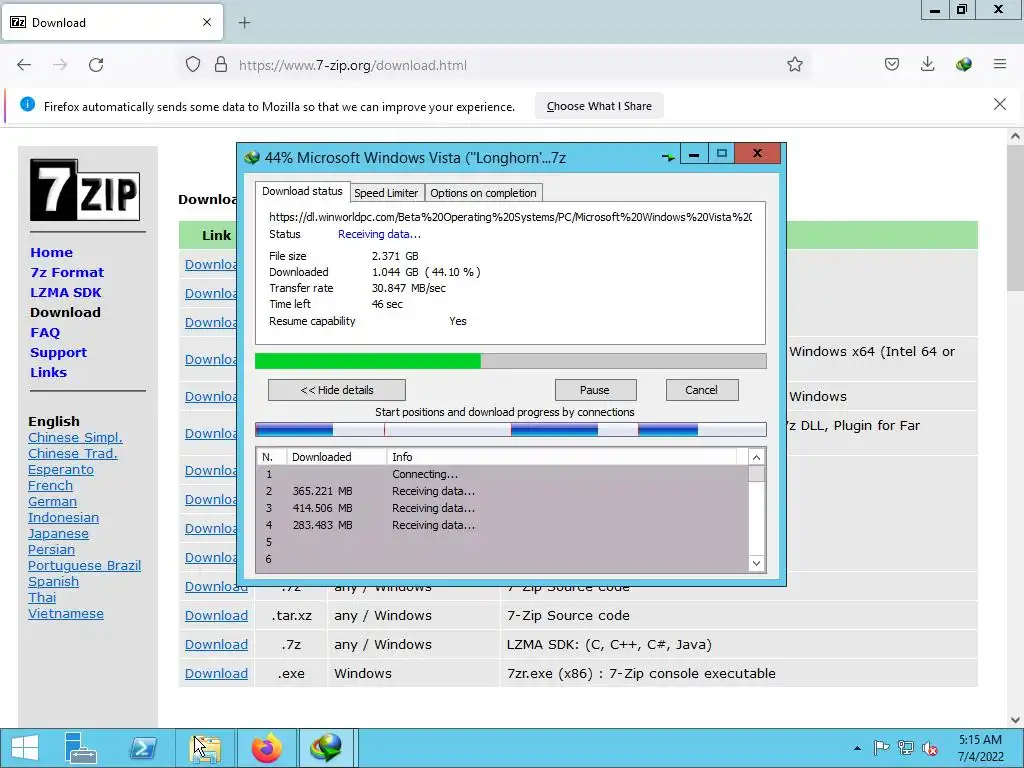The image size is (1024, 768).
Task: Click the taskbar clock showing 5:15 AM
Action: click(x=980, y=748)
